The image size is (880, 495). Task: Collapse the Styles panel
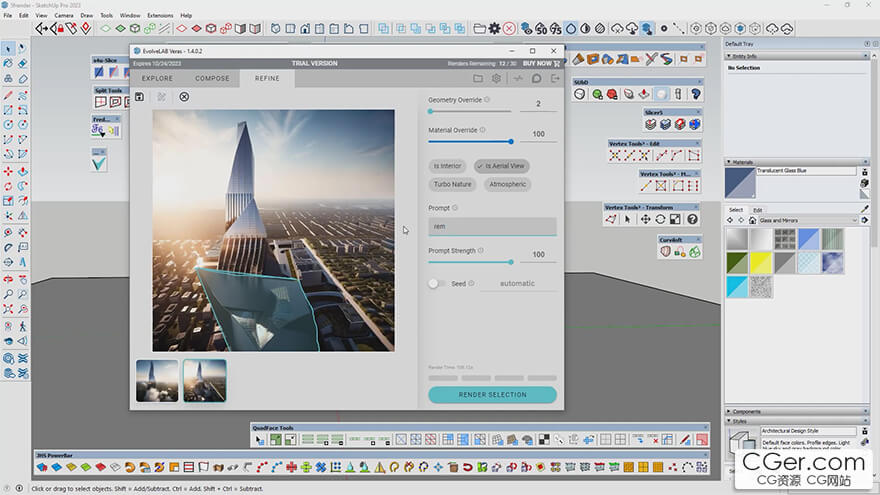pos(729,421)
